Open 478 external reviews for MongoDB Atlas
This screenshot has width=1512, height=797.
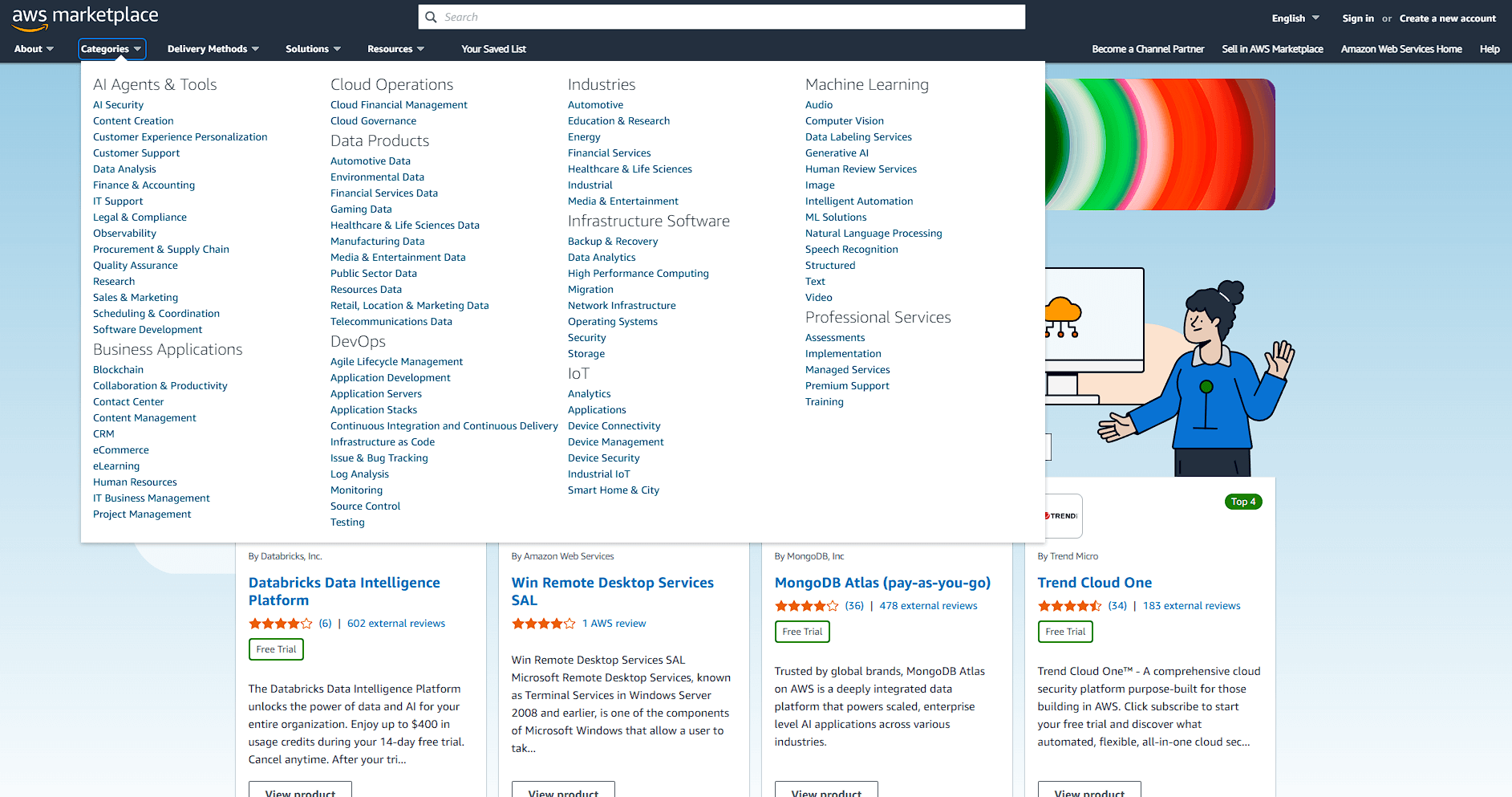[x=928, y=606]
